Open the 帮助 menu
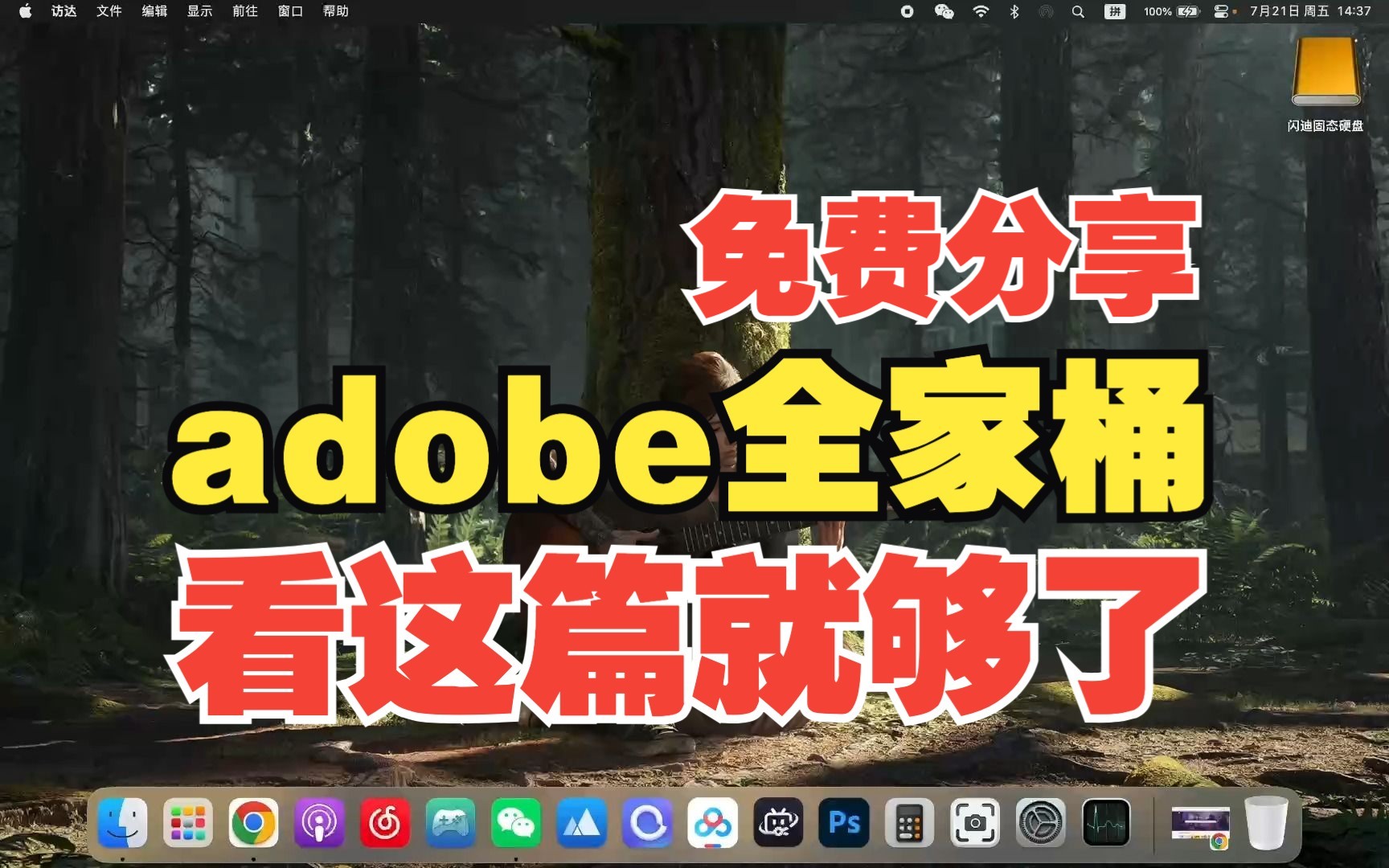This screenshot has height=868, width=1389. click(x=336, y=11)
